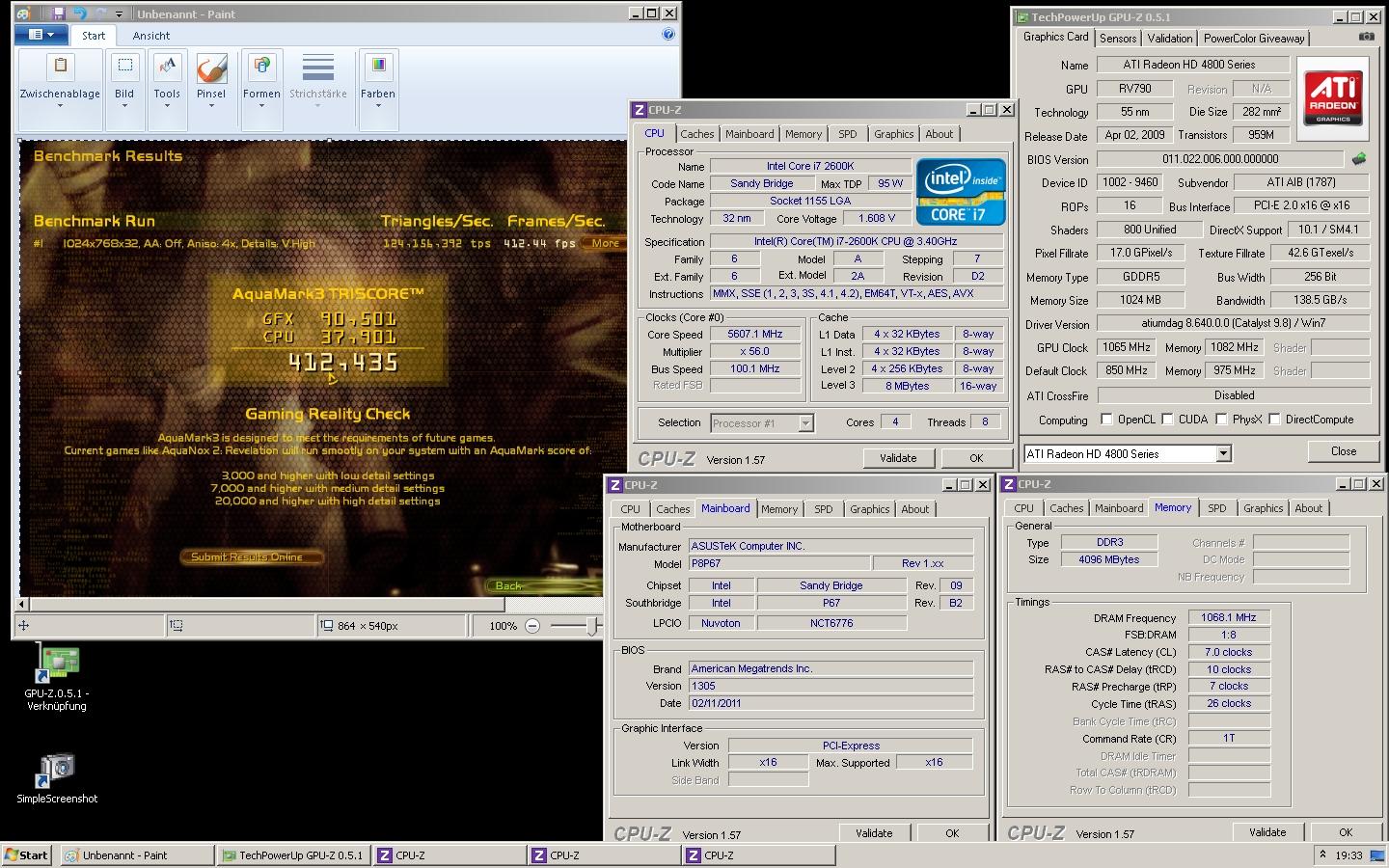Toggle the DirectCompute checkbox in GPU-Z
Image resolution: width=1389 pixels, height=868 pixels.
[x=1274, y=420]
